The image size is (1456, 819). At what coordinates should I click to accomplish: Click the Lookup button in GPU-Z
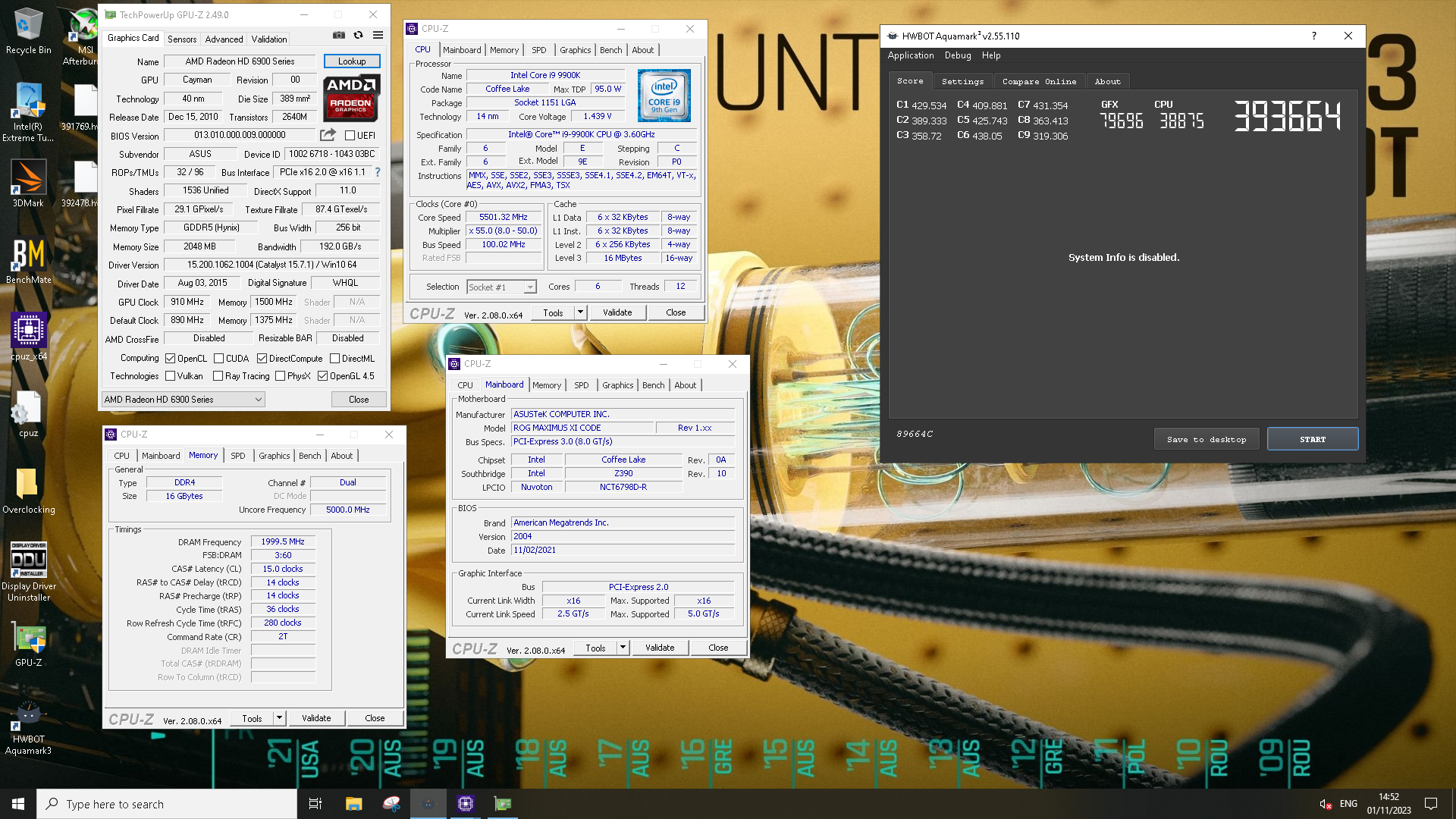click(352, 61)
